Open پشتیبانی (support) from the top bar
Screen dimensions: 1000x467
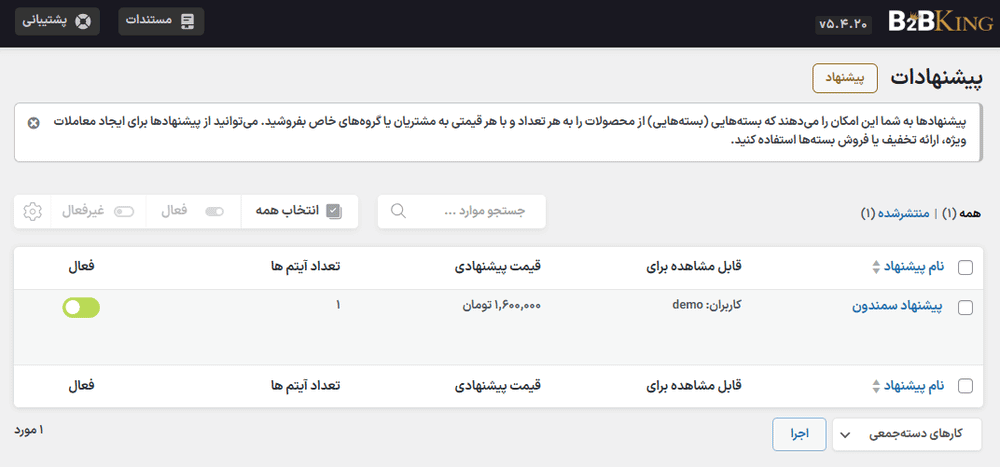point(57,21)
